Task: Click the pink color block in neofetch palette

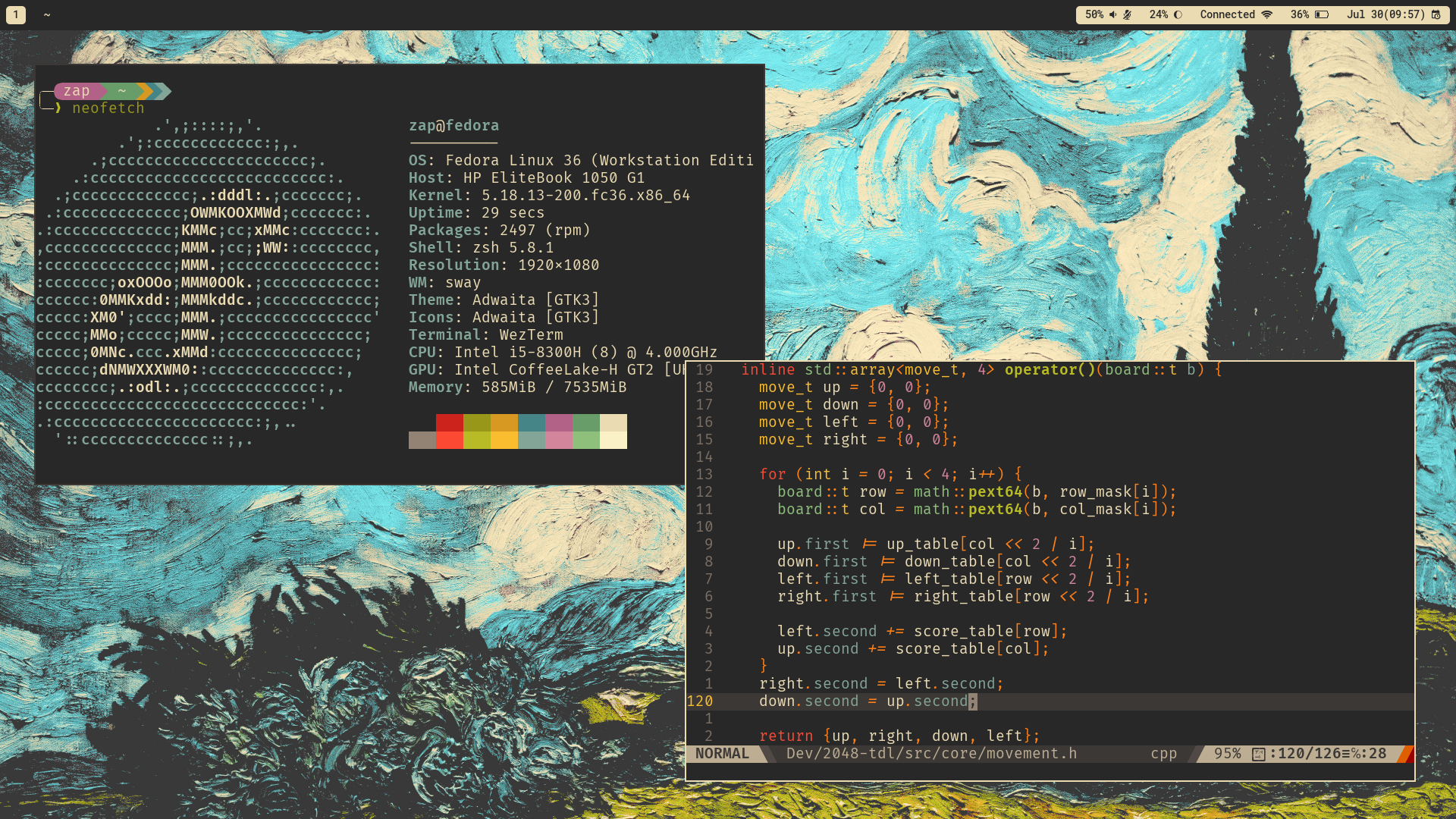Action: point(559,440)
